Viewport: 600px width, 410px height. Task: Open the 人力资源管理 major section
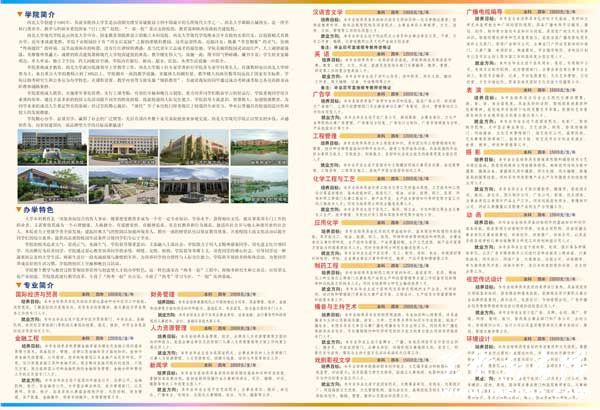click(x=170, y=327)
